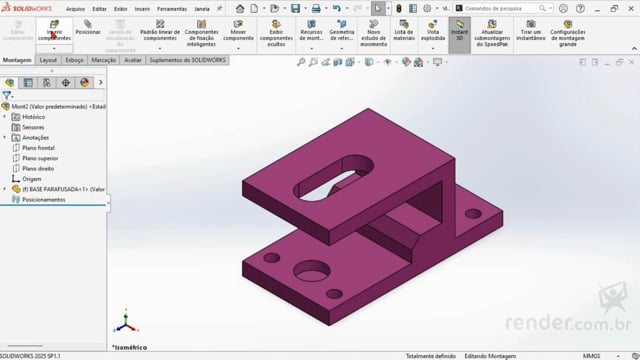Expand the Anotações tree node
Viewport: 640px width, 360px height.
[5, 138]
